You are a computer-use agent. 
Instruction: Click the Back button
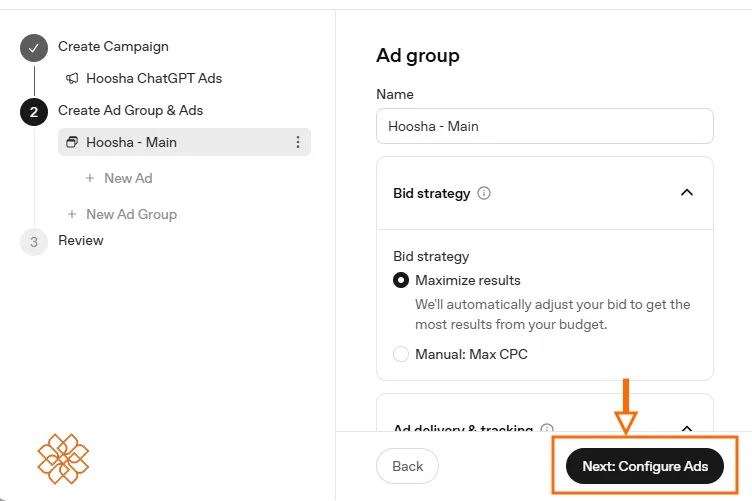[407, 466]
